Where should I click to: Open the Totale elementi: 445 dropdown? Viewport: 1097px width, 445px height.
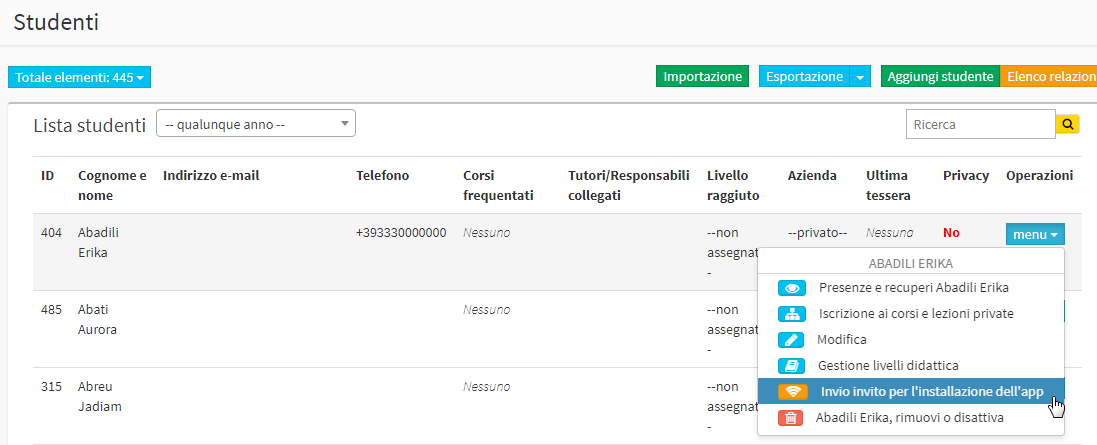pos(79,77)
